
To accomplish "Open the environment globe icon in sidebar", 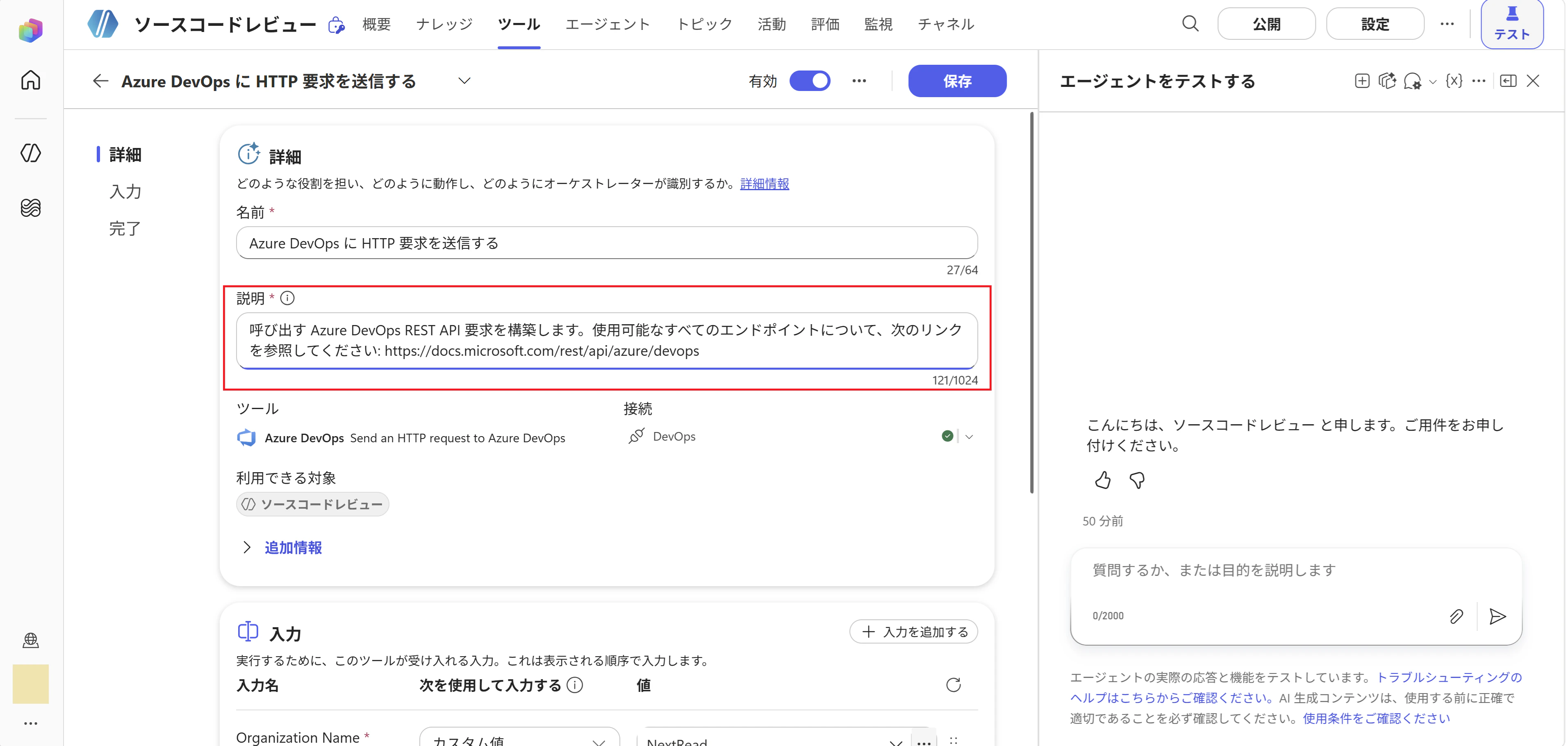I will [x=30, y=640].
